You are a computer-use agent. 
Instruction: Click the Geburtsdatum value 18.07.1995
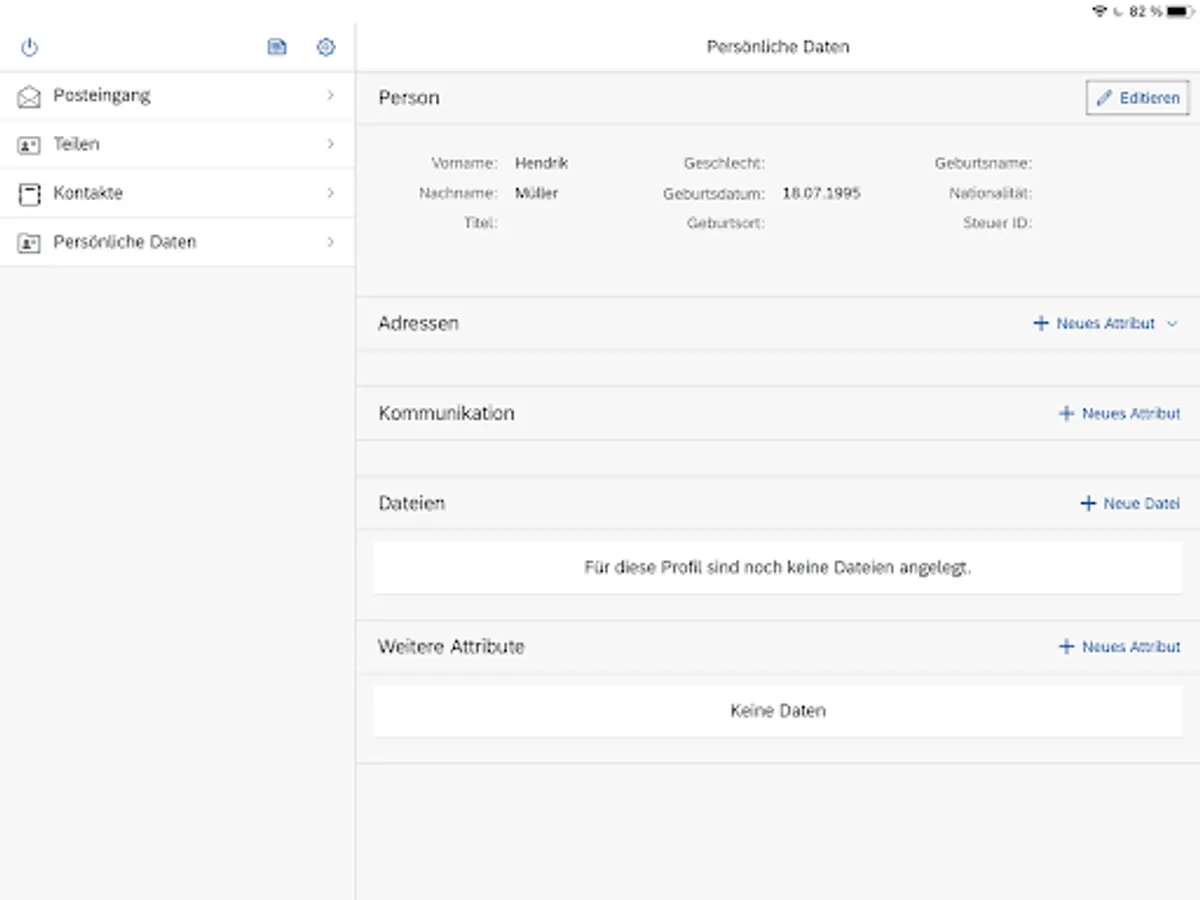821,193
